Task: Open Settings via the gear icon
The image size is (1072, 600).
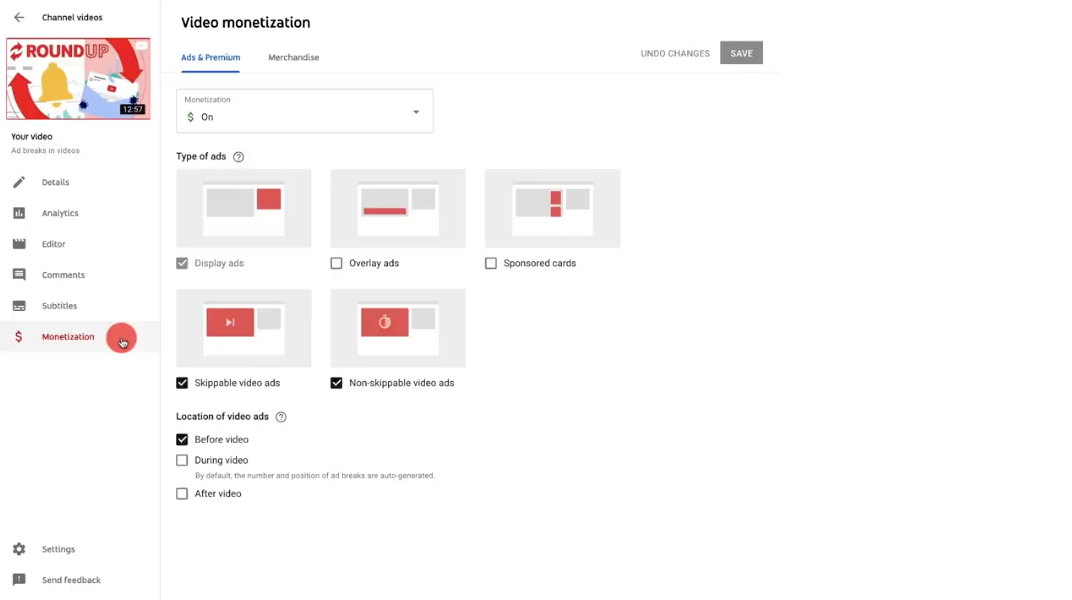Action: [19, 549]
